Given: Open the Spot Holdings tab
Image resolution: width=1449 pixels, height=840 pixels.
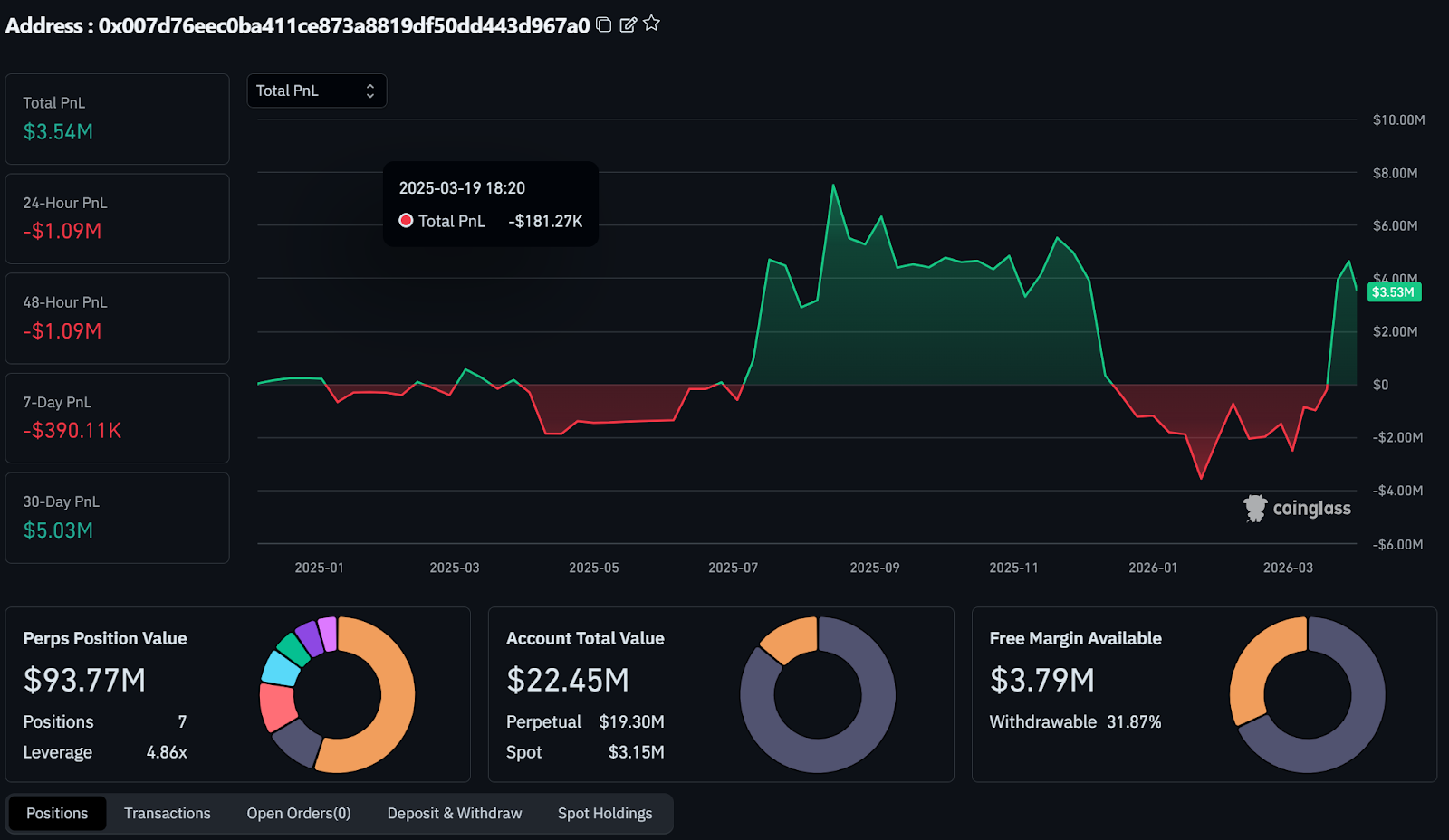Looking at the screenshot, I should (605, 813).
